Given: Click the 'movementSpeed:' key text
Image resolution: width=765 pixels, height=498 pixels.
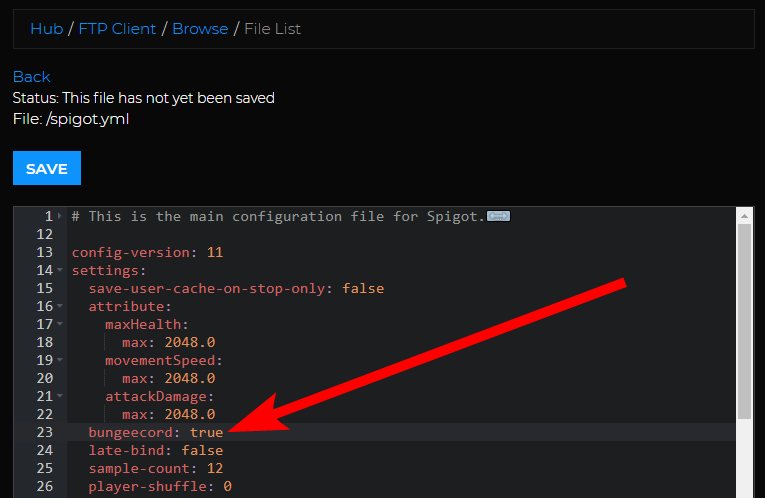Looking at the screenshot, I should 164,360.
